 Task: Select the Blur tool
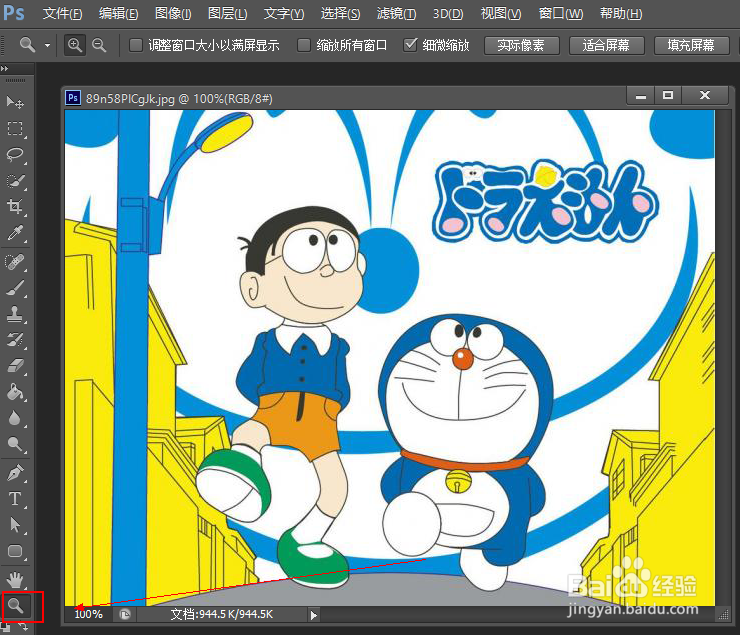pyautogui.click(x=15, y=418)
